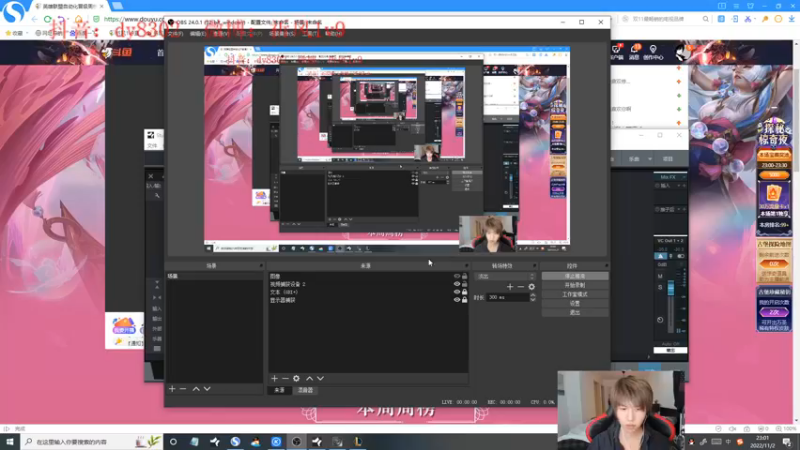Viewport: 800px width, 450px height.
Task: Select 视频捕获设备 2 source row
Action: pyautogui.click(x=368, y=284)
